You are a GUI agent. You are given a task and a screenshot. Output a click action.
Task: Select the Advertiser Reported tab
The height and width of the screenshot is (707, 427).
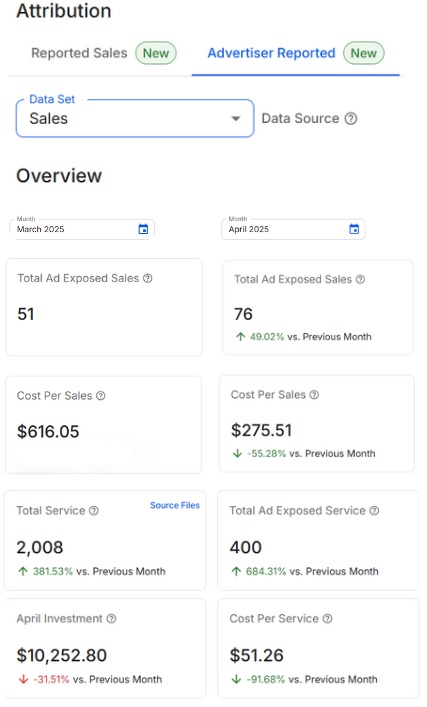point(295,53)
